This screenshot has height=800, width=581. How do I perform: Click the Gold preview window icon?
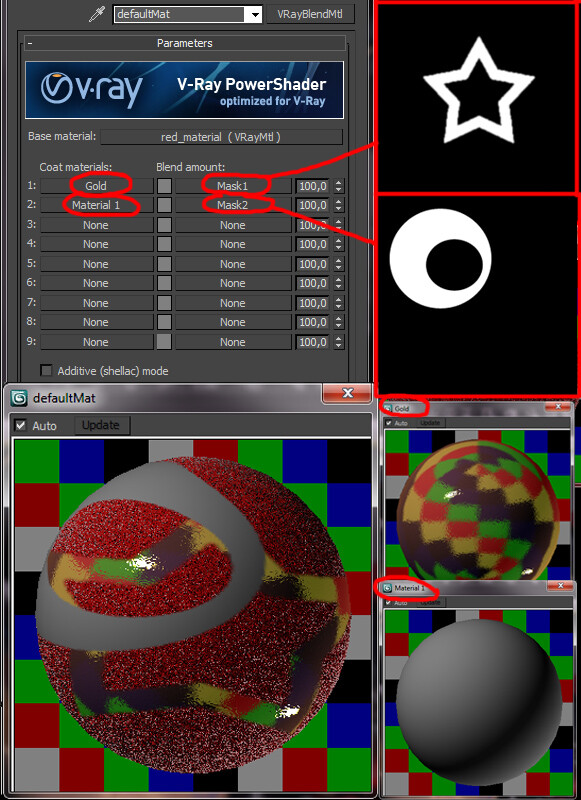388,409
